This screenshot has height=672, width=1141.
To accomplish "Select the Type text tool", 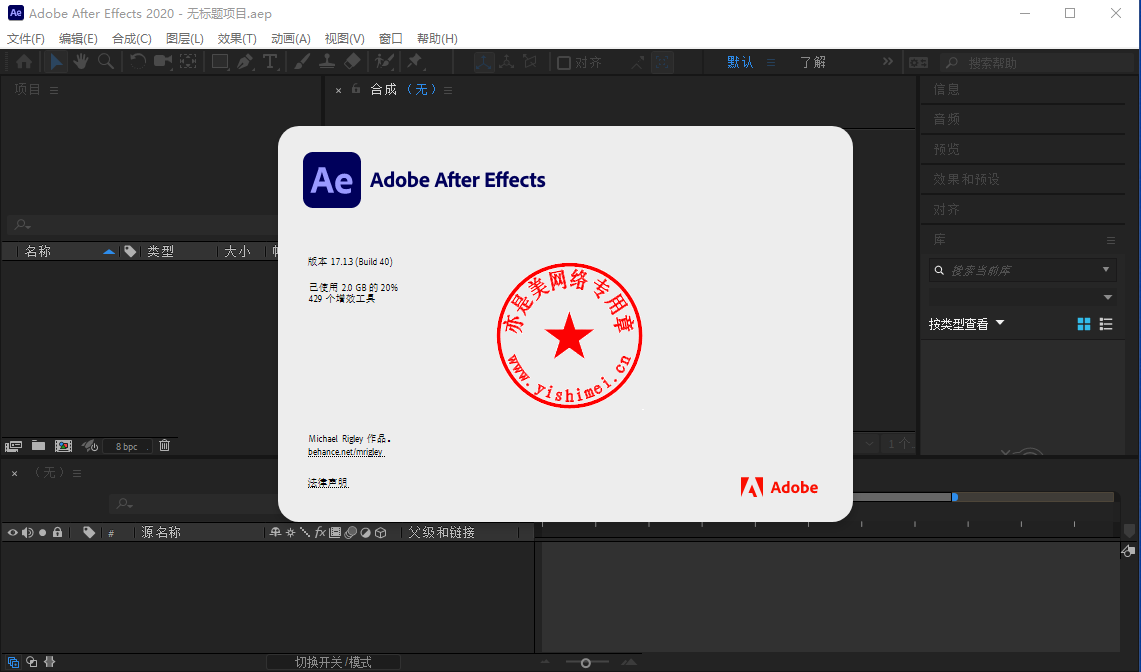I will tap(270, 62).
